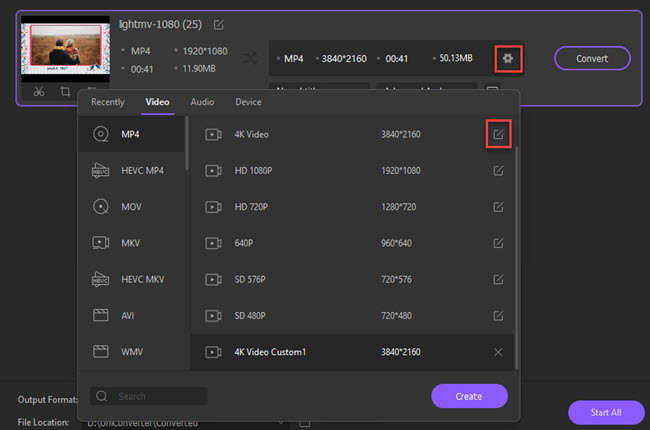The width and height of the screenshot is (650, 430).
Task: Select MKV format
Action: pos(131,243)
